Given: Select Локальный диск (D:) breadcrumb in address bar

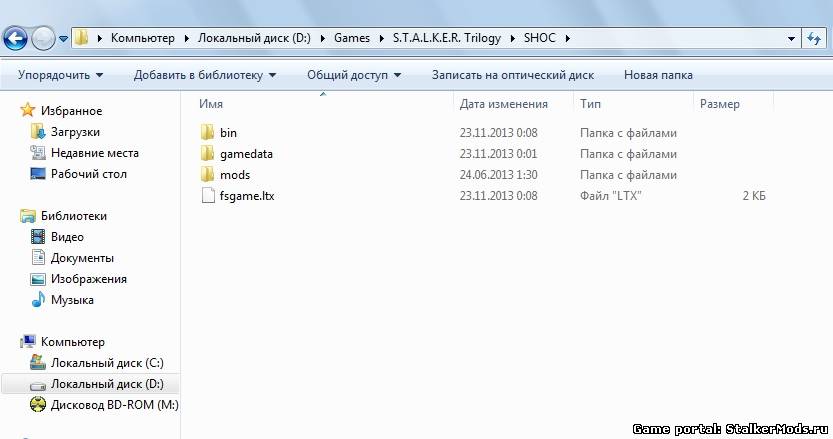Looking at the screenshot, I should point(254,38).
